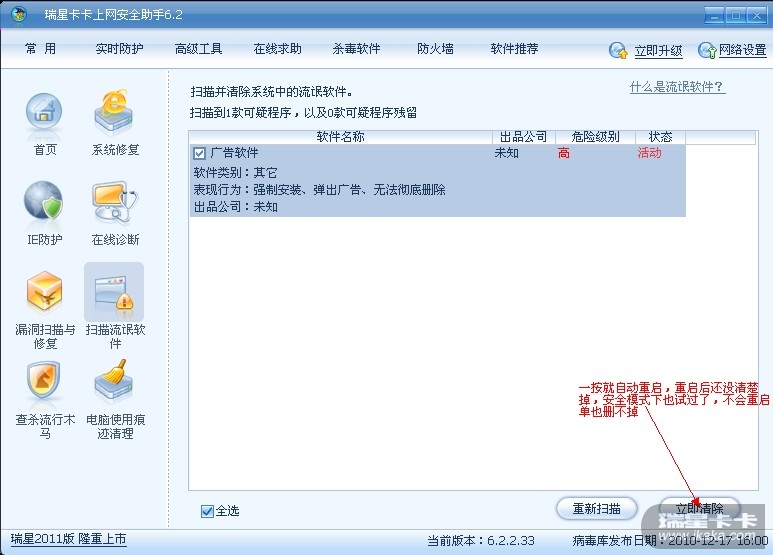Click the 未知 company cell in row

(506, 153)
